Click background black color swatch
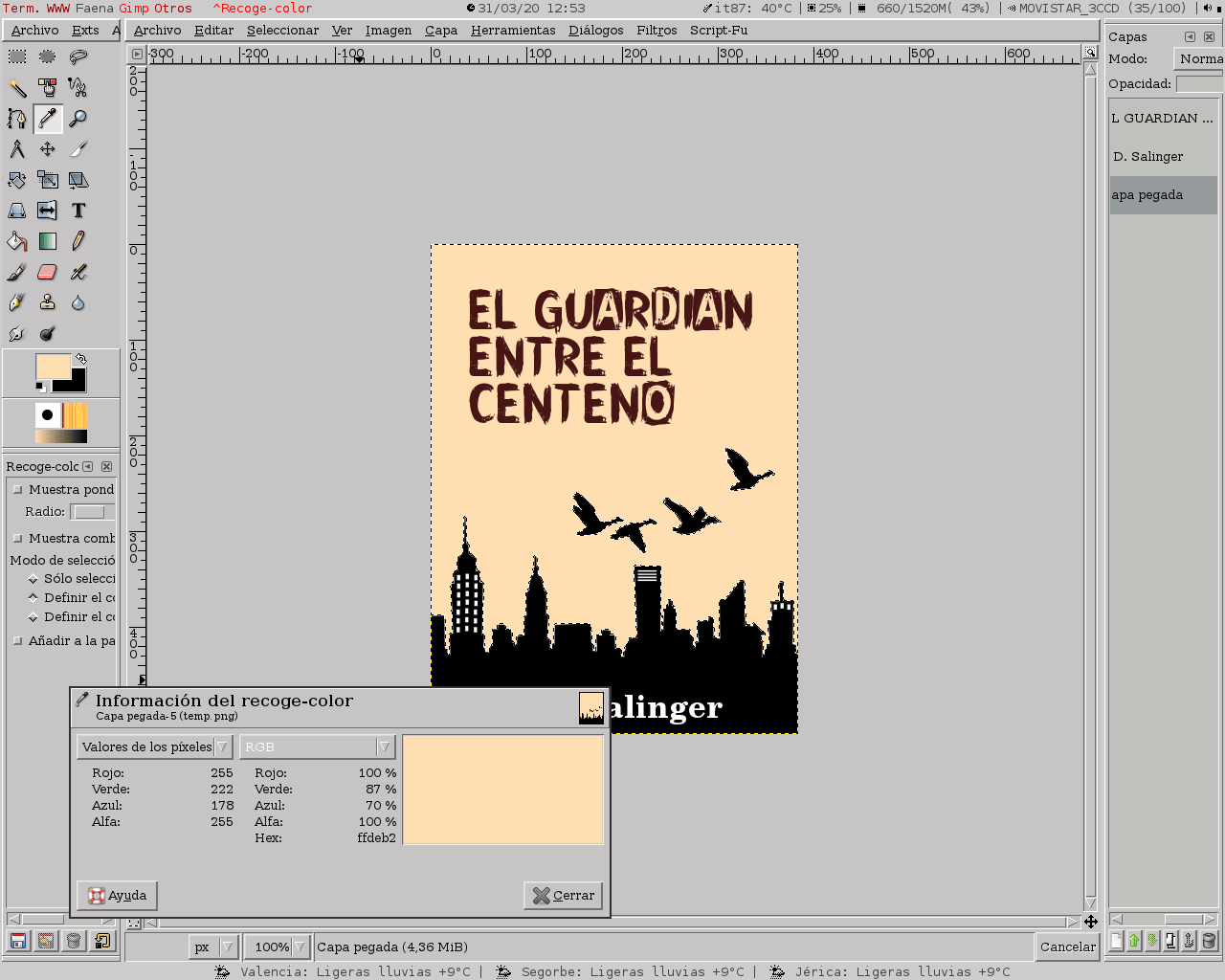The width and height of the screenshot is (1225, 980). pyautogui.click(x=75, y=383)
